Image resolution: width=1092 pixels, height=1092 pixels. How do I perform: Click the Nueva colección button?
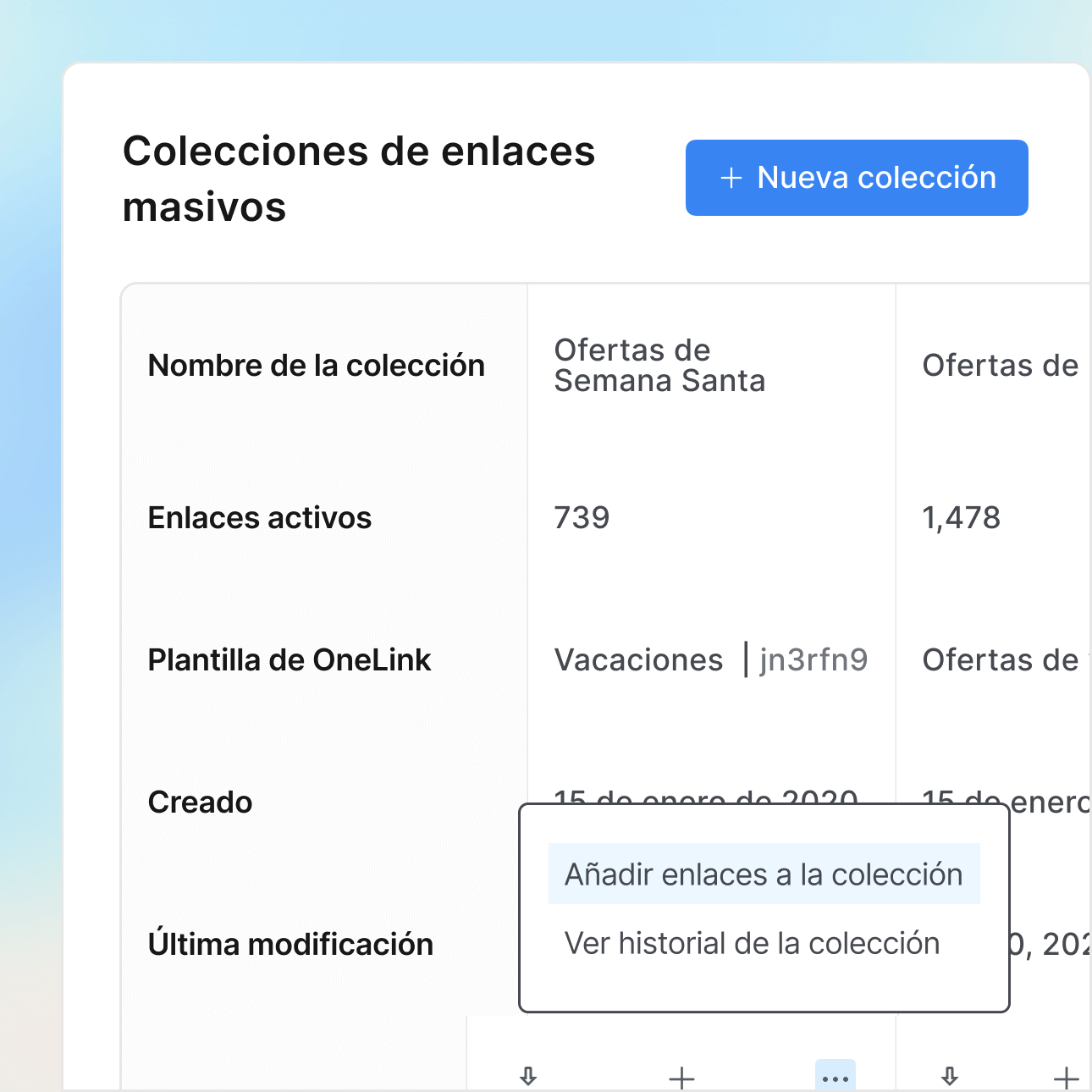click(x=856, y=178)
